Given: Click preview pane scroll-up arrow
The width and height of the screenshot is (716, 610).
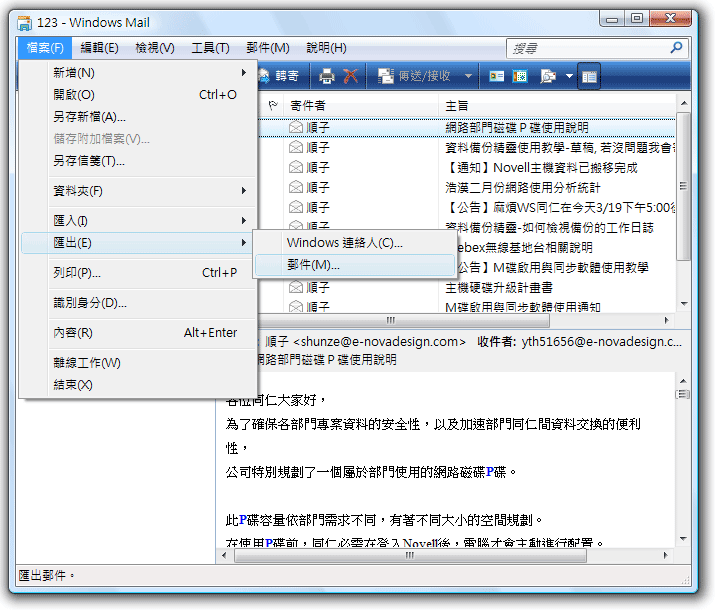Looking at the screenshot, I should click(x=683, y=381).
